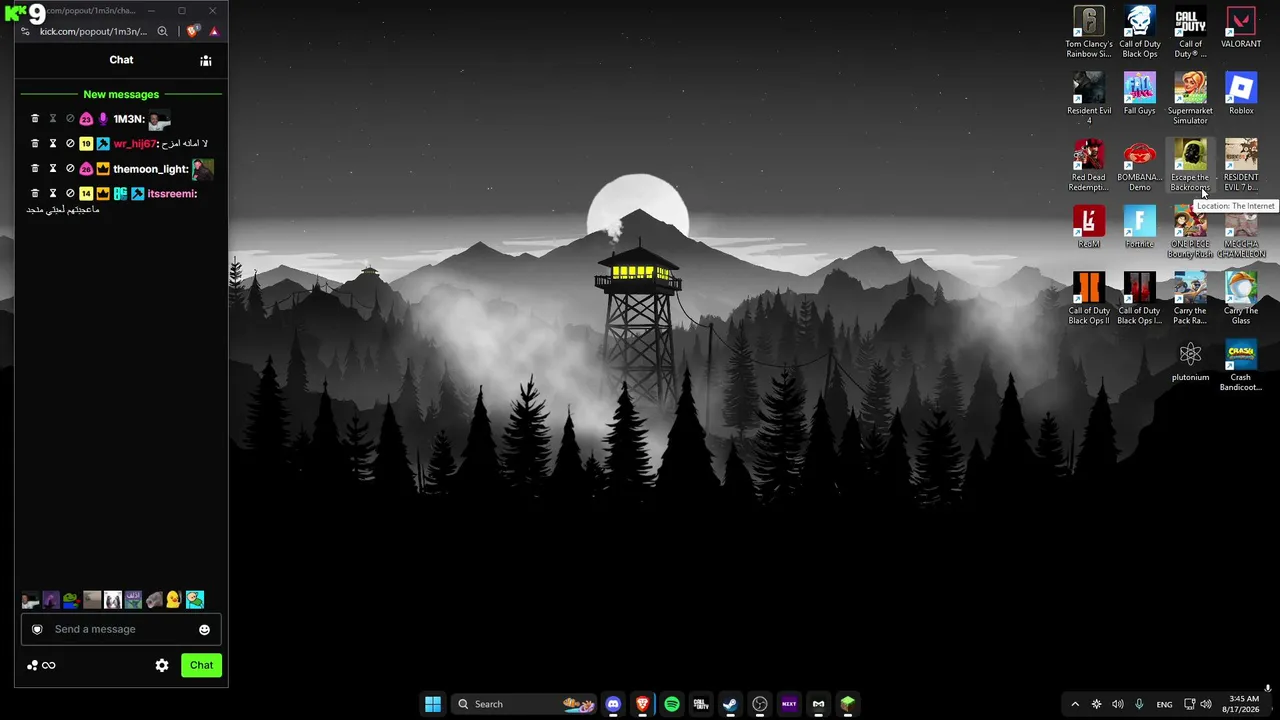Select Escape the Backrooms shortcut
The width and height of the screenshot is (1280, 720).
(x=1190, y=166)
